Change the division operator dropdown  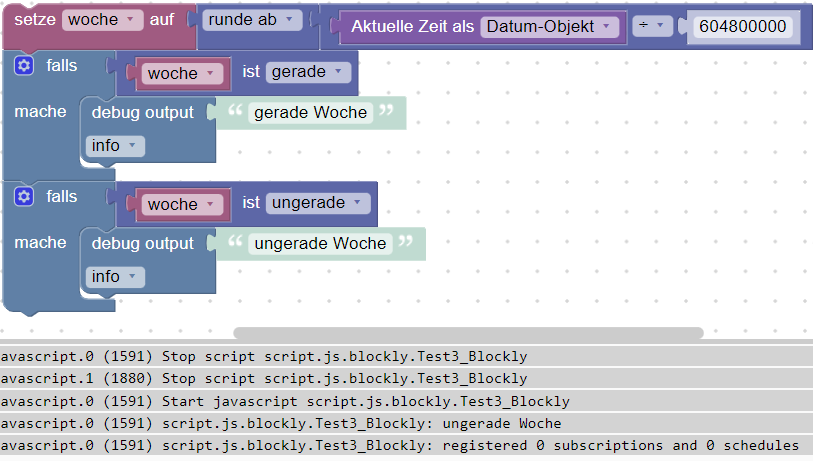(x=652, y=27)
